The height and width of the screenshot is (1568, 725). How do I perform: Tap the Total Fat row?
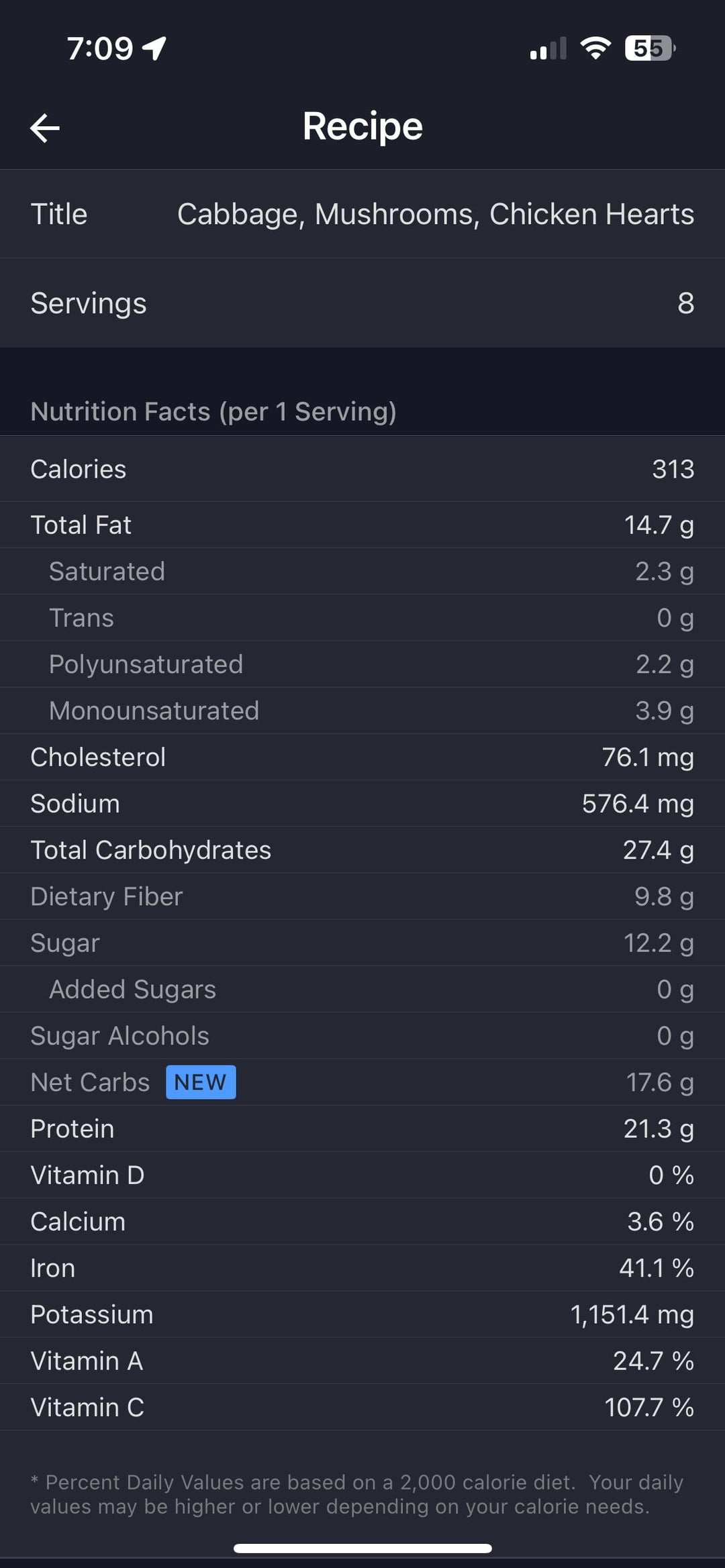coord(362,525)
